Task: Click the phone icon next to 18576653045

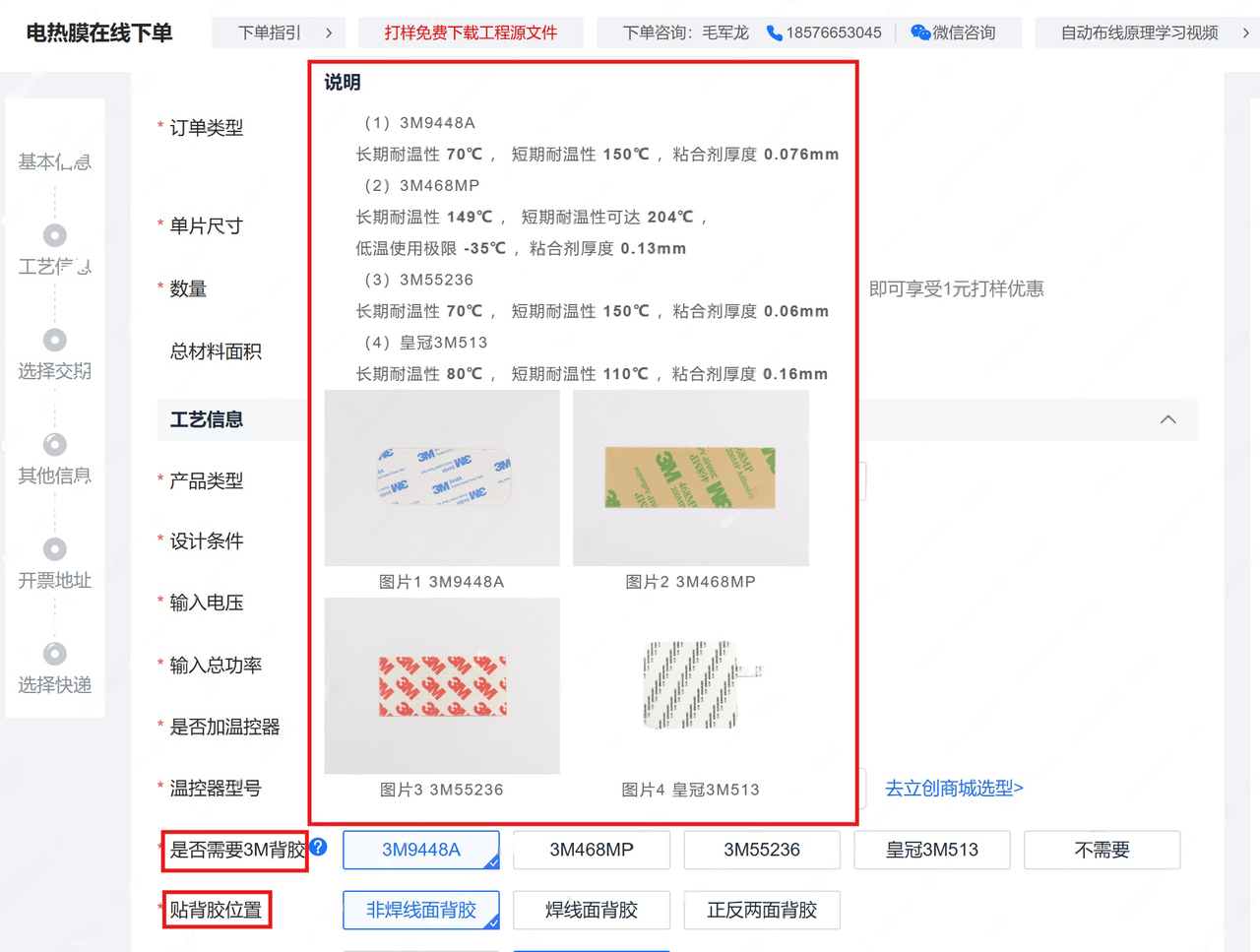Action: coord(775,33)
